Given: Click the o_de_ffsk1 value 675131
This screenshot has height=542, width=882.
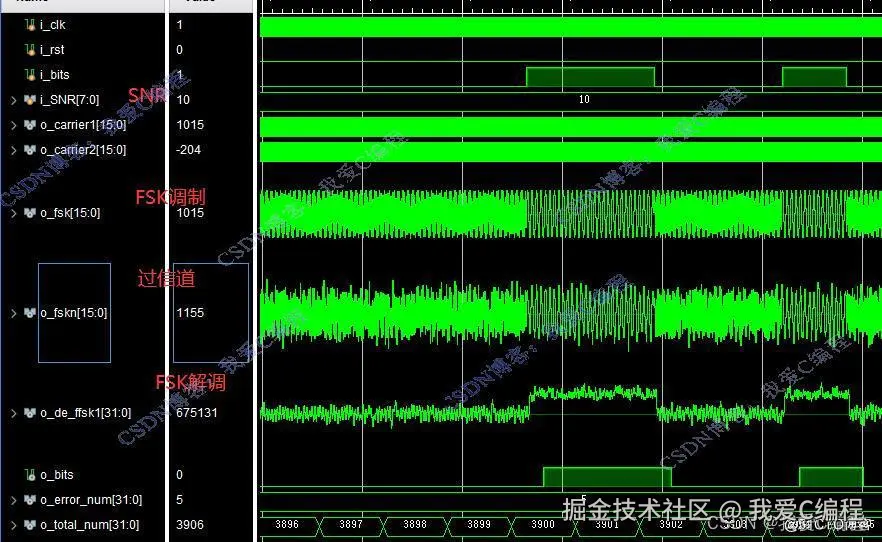Looking at the screenshot, I should [197, 413].
